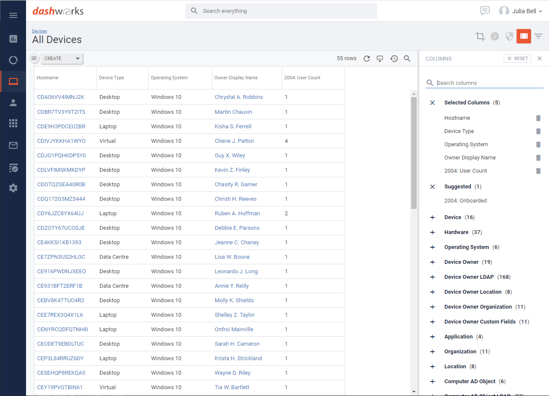The height and width of the screenshot is (396, 549).
Task: Click the Reset columns button
Action: (517, 58)
